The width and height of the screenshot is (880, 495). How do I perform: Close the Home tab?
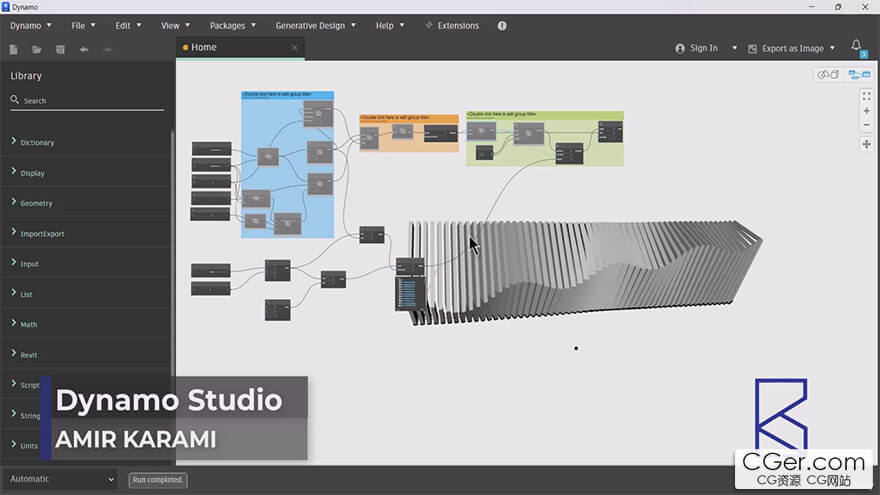tap(295, 48)
